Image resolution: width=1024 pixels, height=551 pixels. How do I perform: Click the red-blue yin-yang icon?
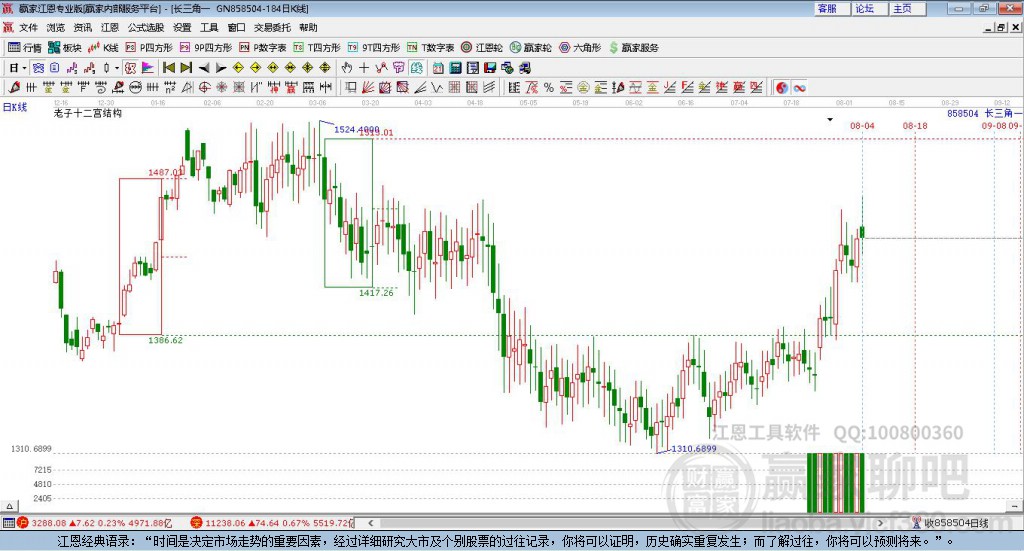click(x=782, y=87)
